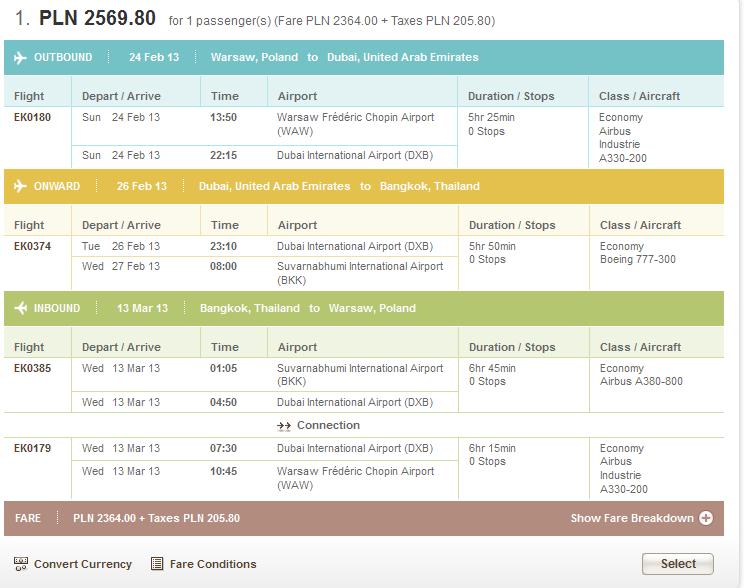Click the Fare Conditions document icon
Screen dimensions: 747x588
(157, 564)
